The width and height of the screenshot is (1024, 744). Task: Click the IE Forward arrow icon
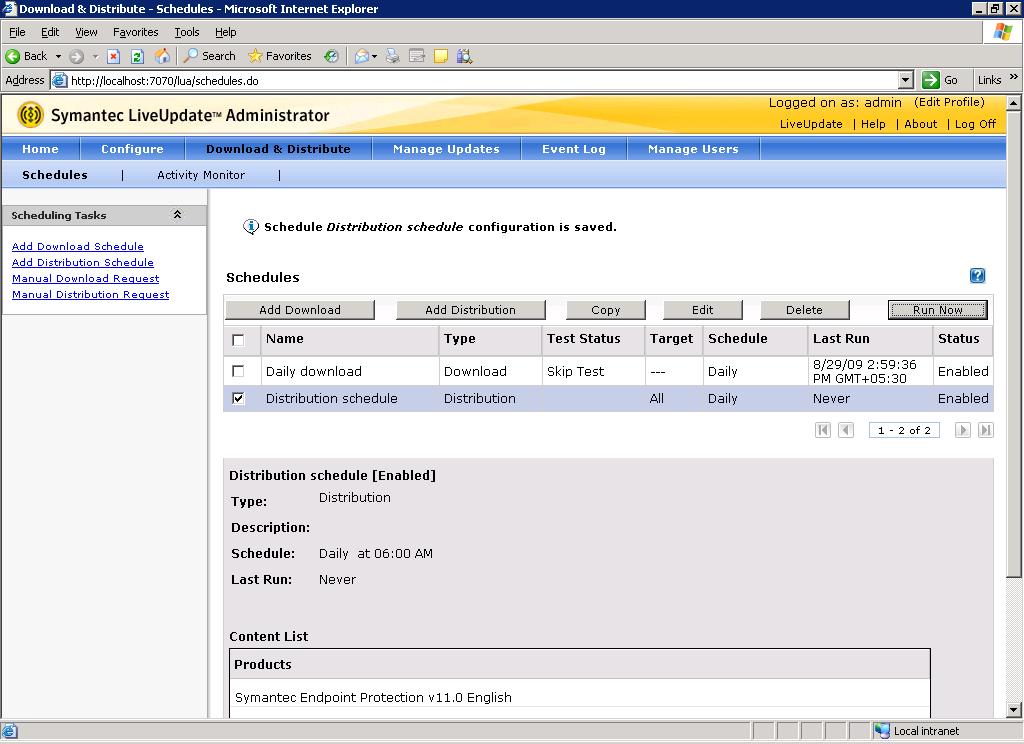[x=76, y=56]
